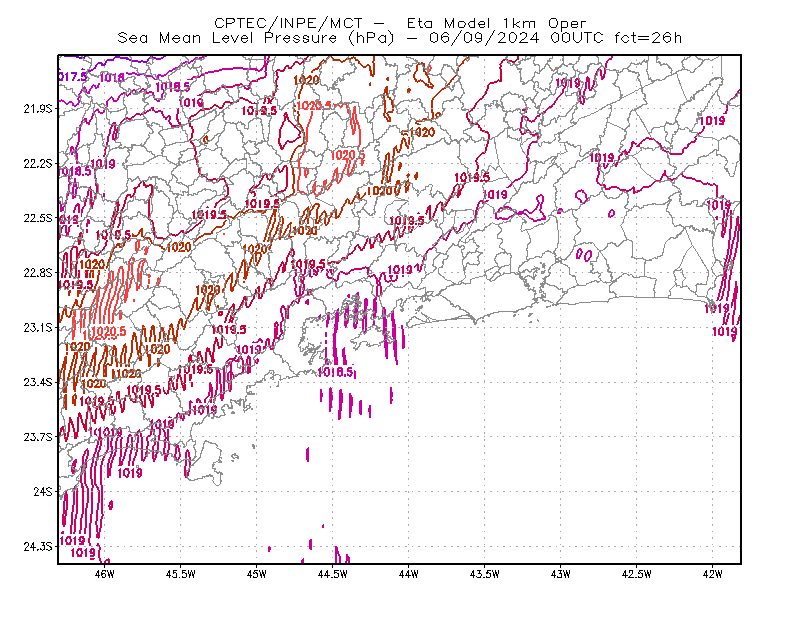The image size is (800, 618).
Task: Click the 'Sea Mean Level Pressure (hPa)' subtitle
Action: pyautogui.click(x=256, y=38)
